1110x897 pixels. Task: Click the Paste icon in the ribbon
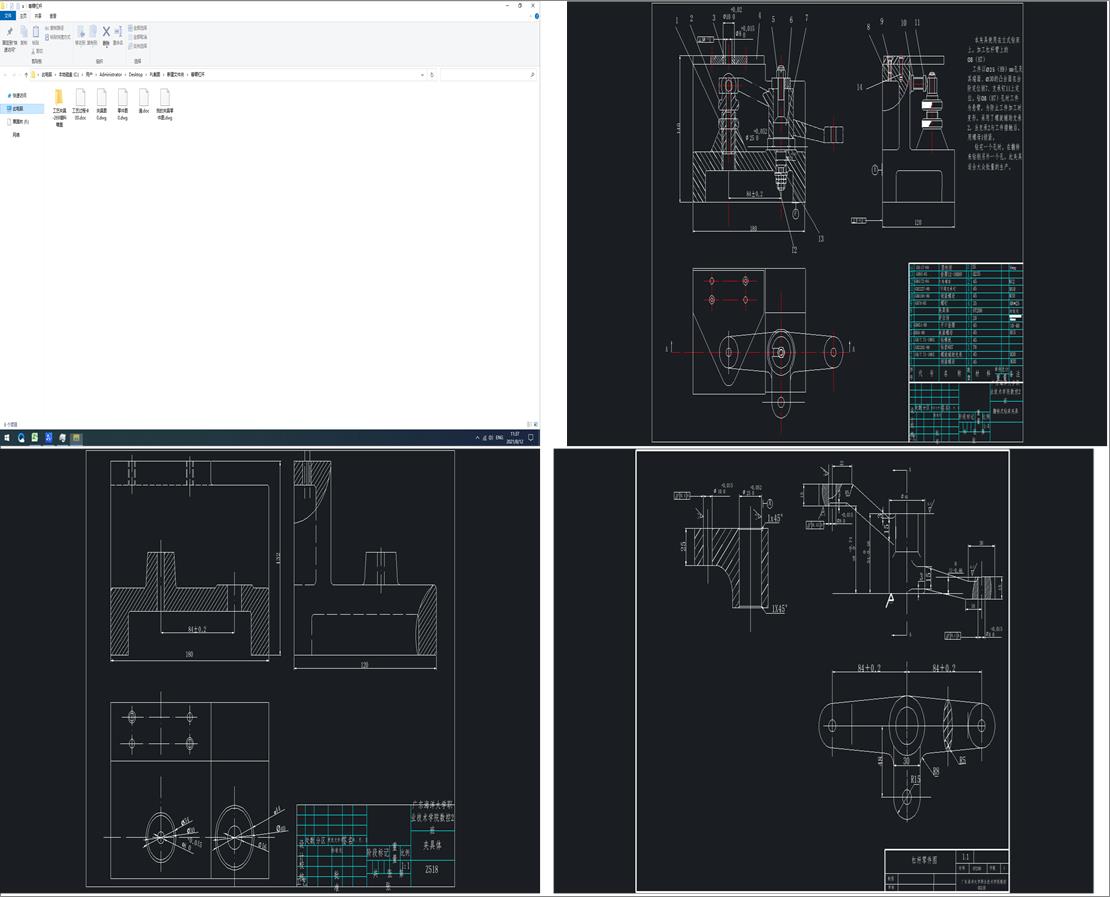(37, 32)
